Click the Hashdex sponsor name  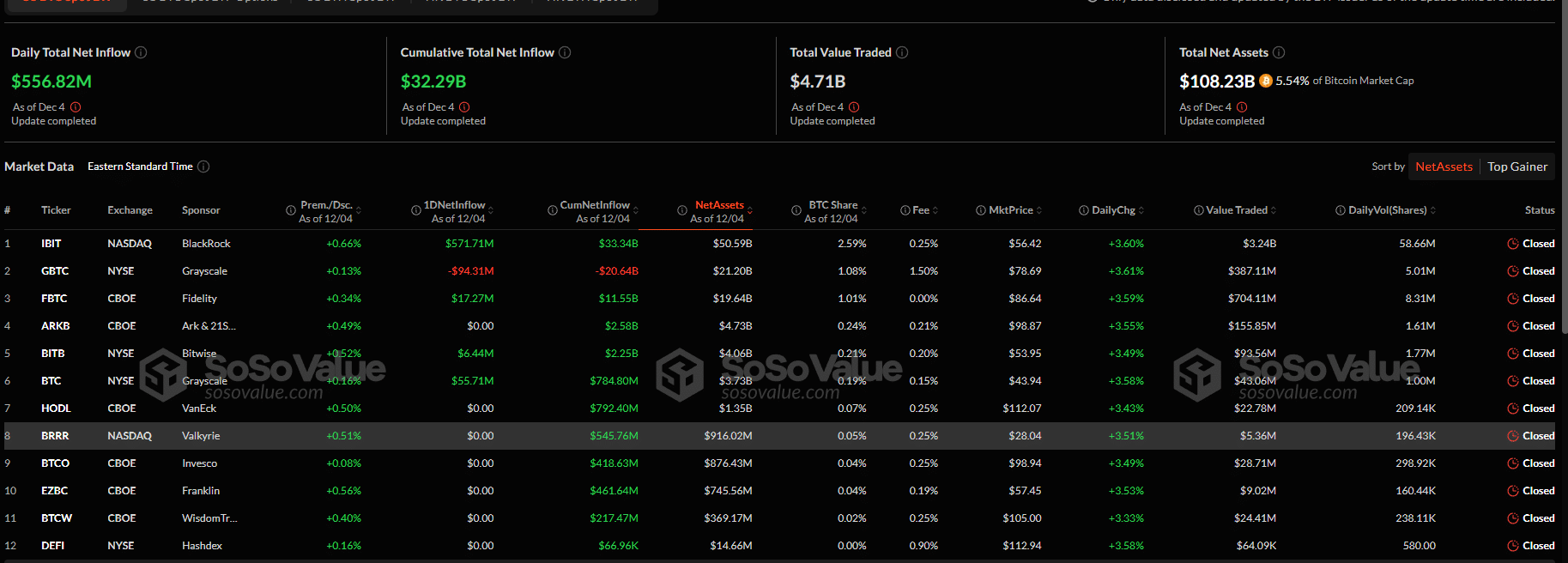click(202, 546)
